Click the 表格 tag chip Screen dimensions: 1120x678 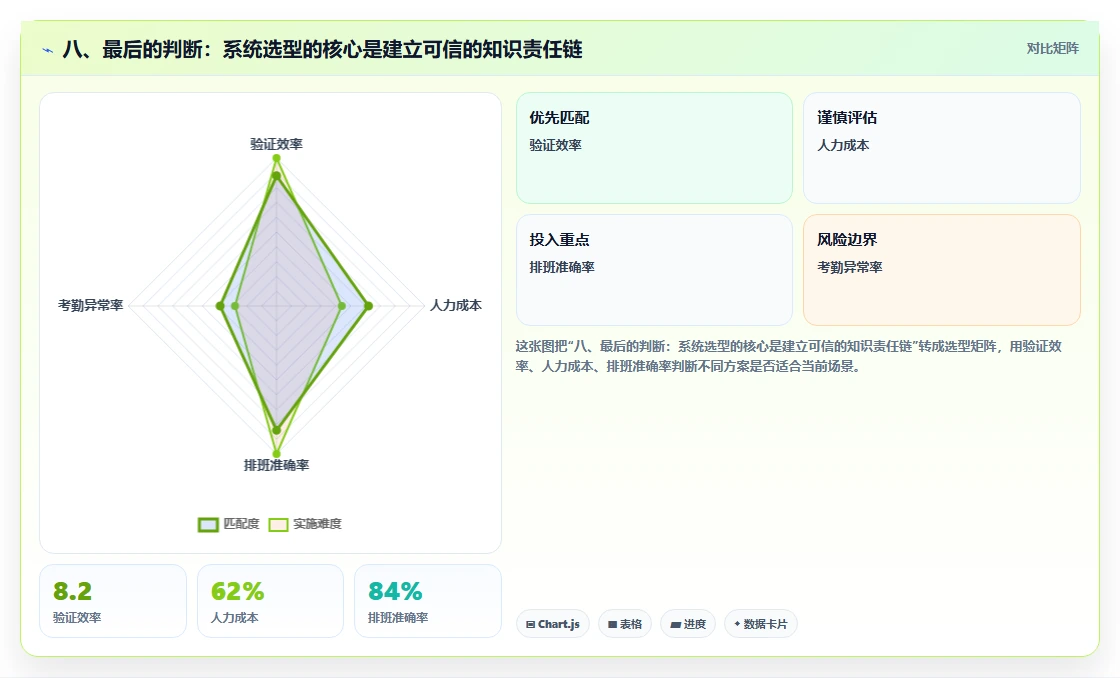click(625, 624)
